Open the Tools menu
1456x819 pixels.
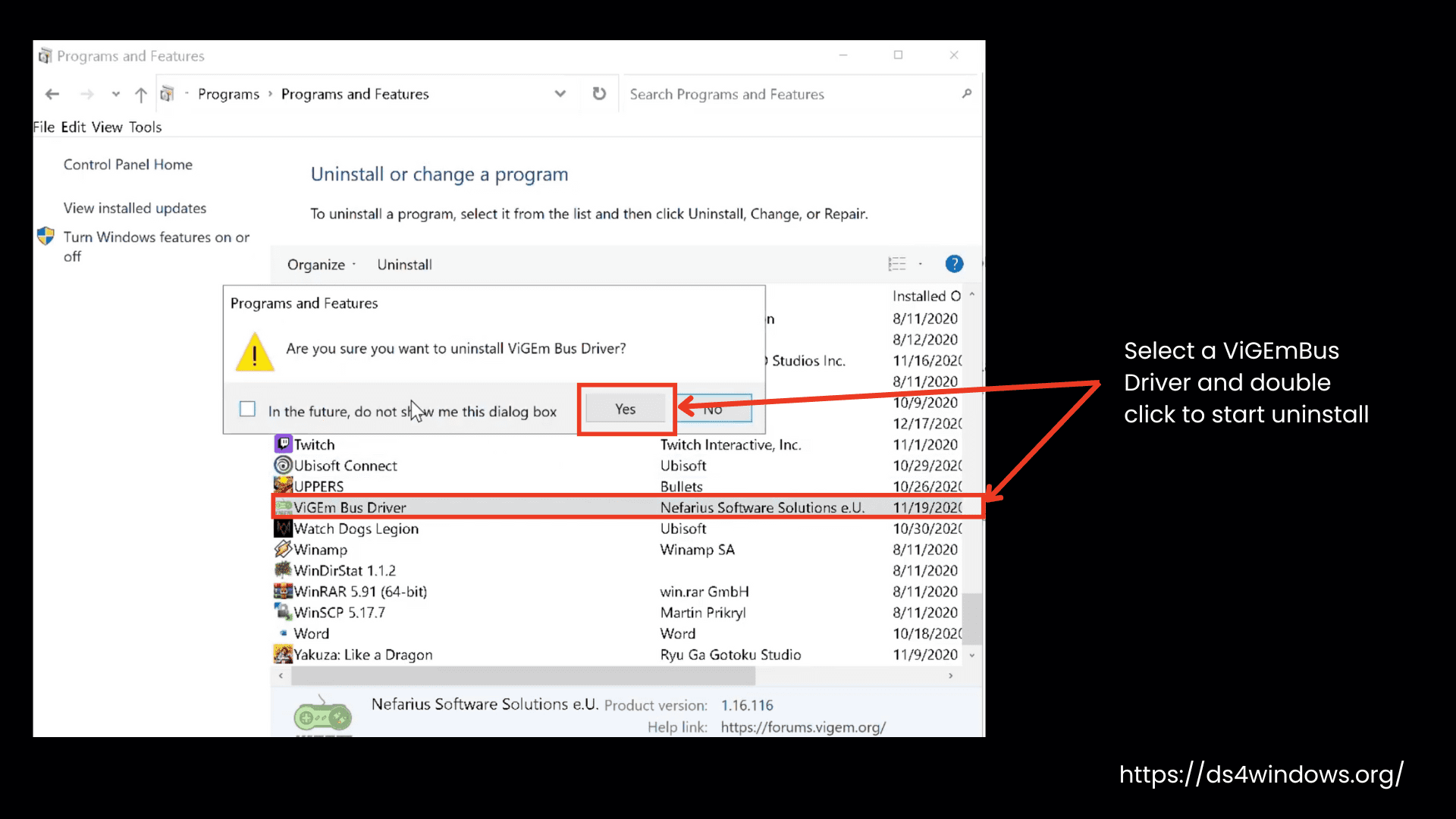[x=145, y=127]
